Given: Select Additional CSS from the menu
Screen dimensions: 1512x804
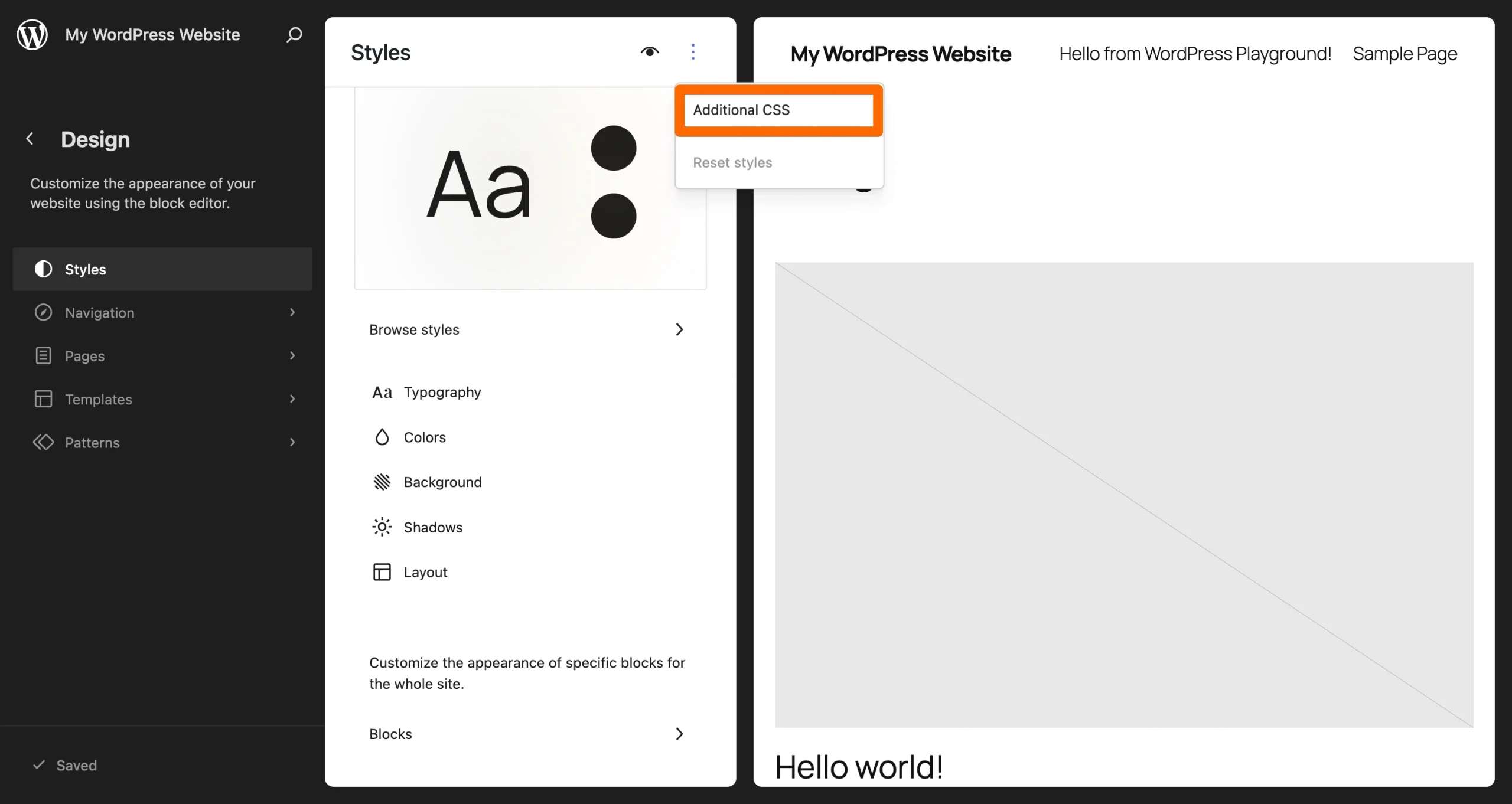Looking at the screenshot, I should [x=779, y=110].
